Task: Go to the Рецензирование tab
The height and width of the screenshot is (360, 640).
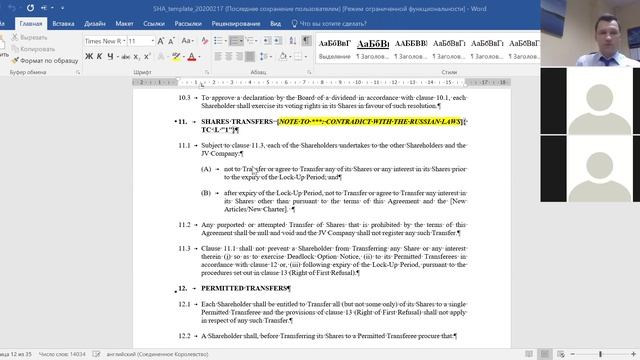Action: [236, 24]
